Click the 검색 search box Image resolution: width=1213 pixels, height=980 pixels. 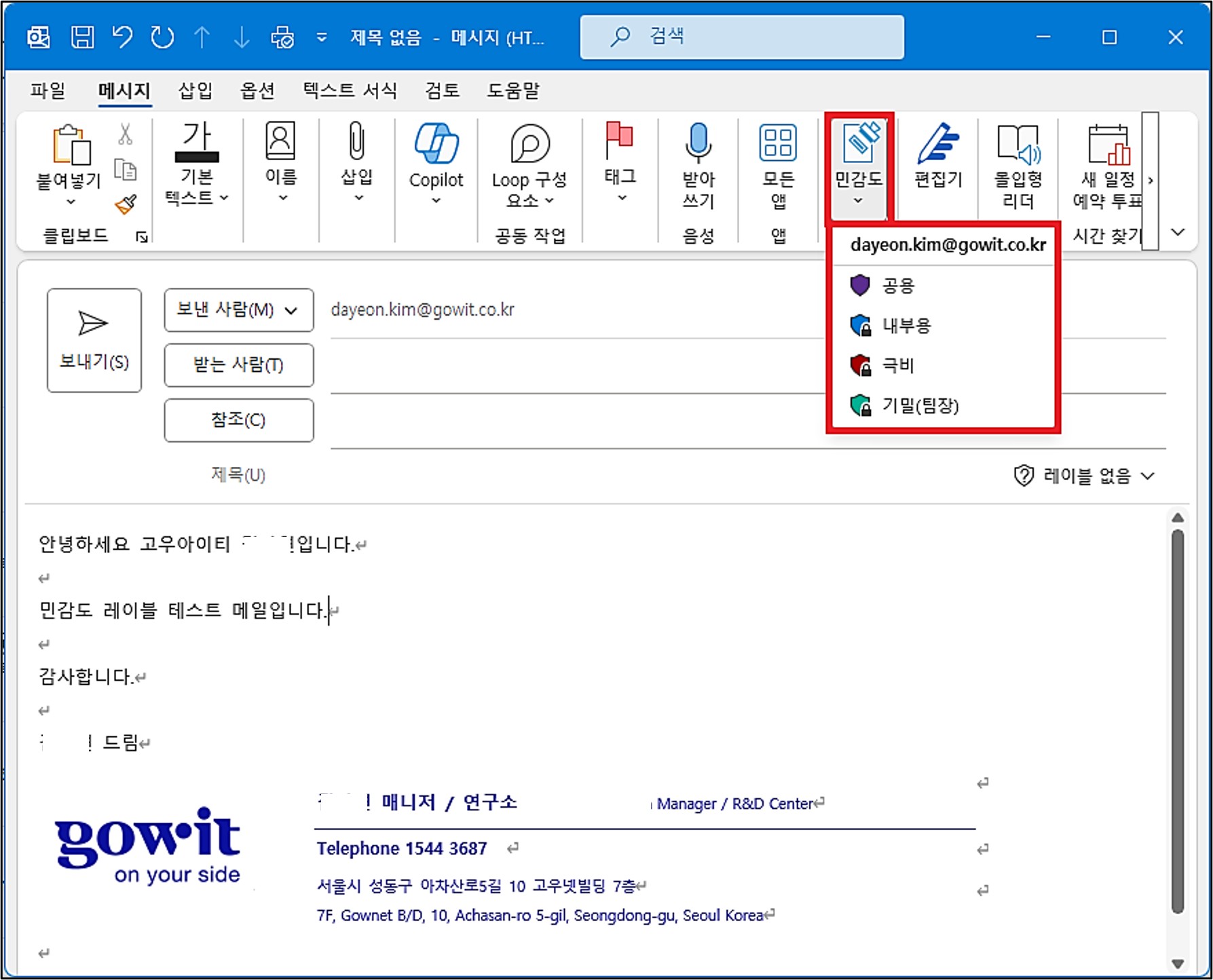click(741, 37)
